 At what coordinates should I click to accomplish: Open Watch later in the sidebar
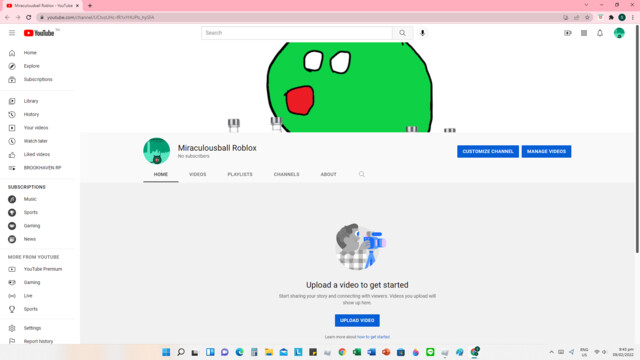[x=36, y=141]
